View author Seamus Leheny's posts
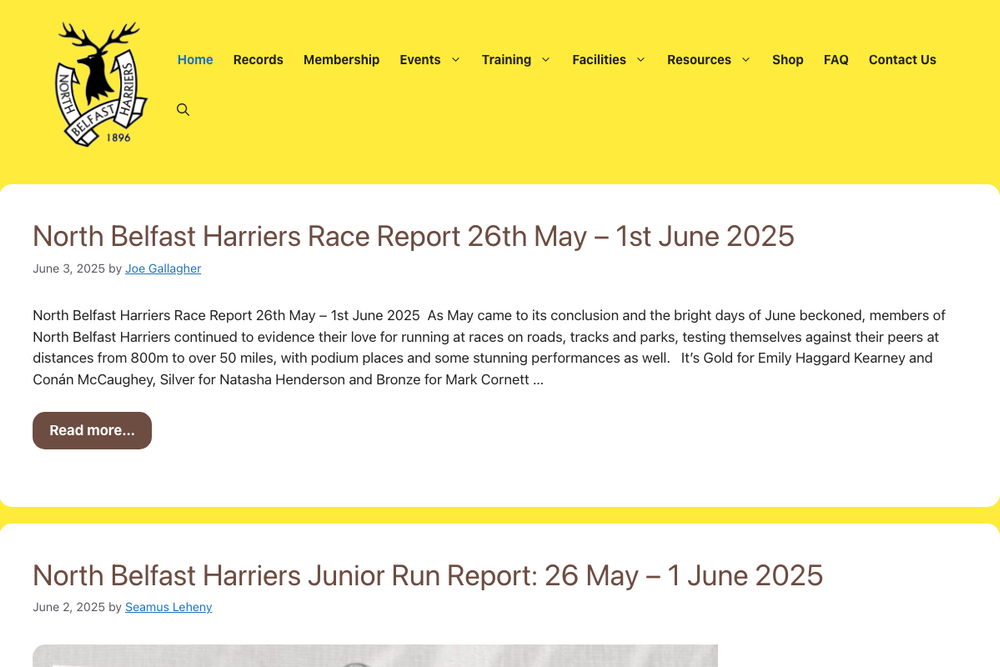 click(x=168, y=607)
